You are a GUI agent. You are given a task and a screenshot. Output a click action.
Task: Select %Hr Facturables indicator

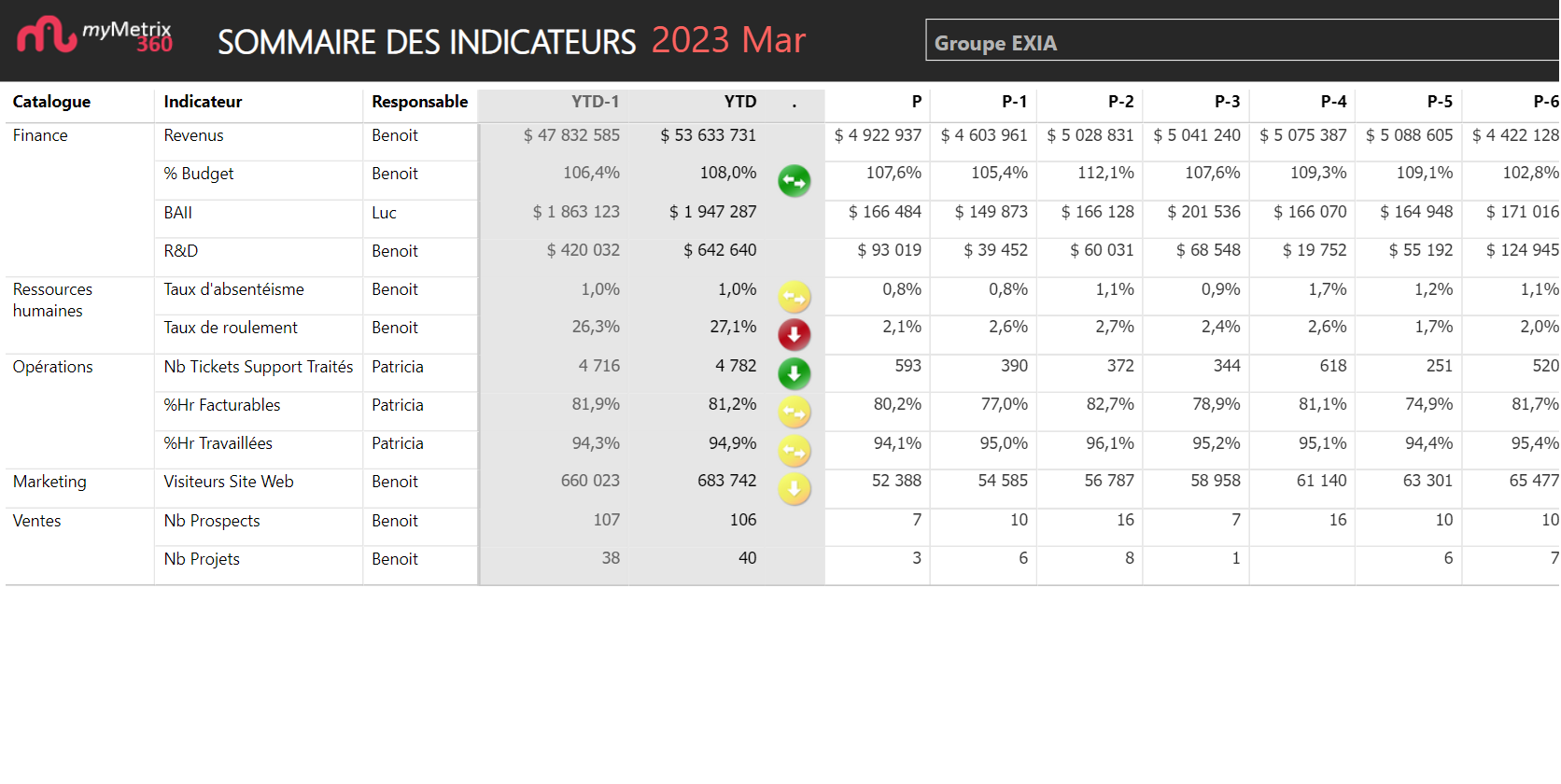[222, 405]
